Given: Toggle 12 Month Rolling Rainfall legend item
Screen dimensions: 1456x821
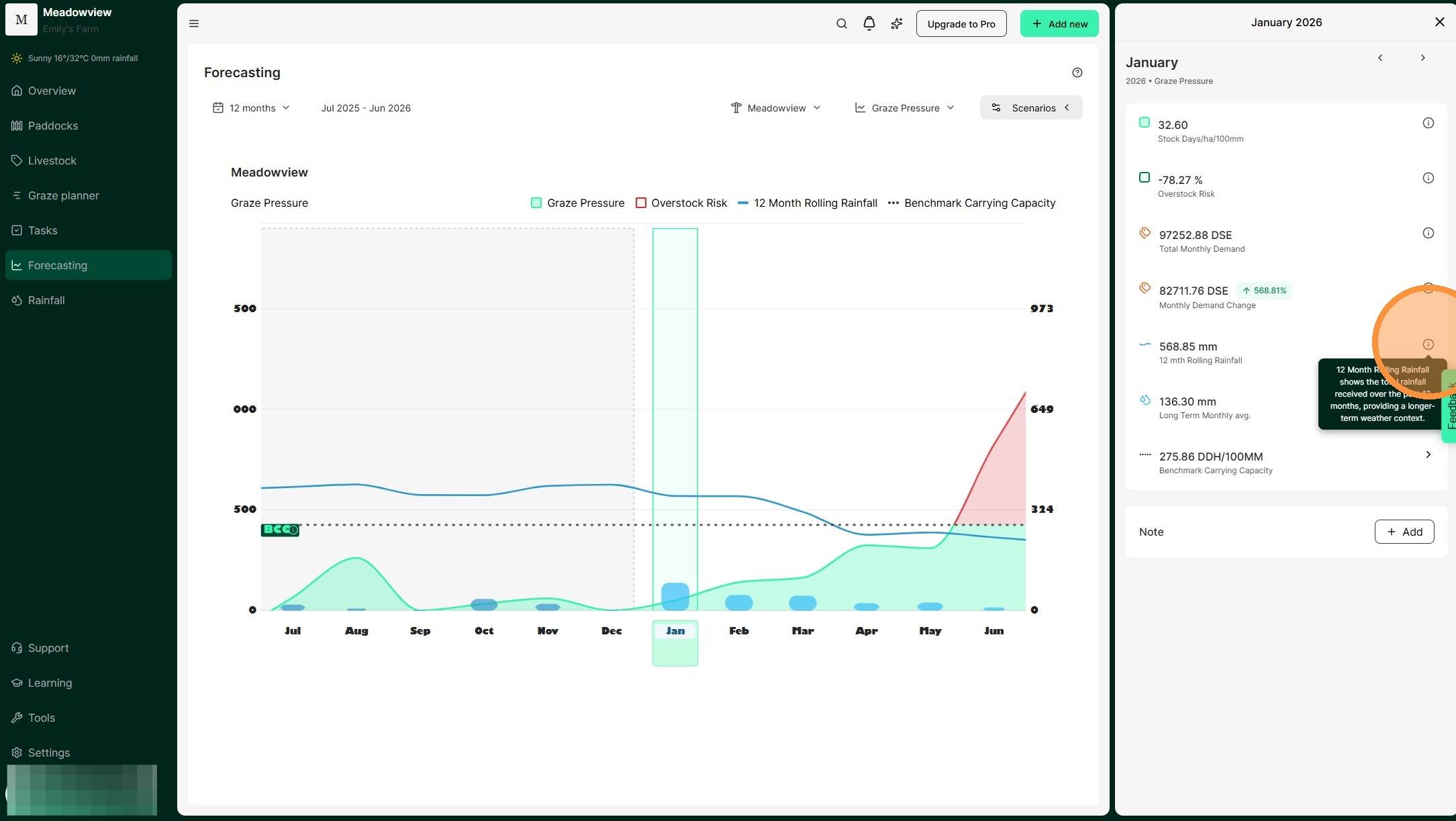Looking at the screenshot, I should pyautogui.click(x=808, y=203).
